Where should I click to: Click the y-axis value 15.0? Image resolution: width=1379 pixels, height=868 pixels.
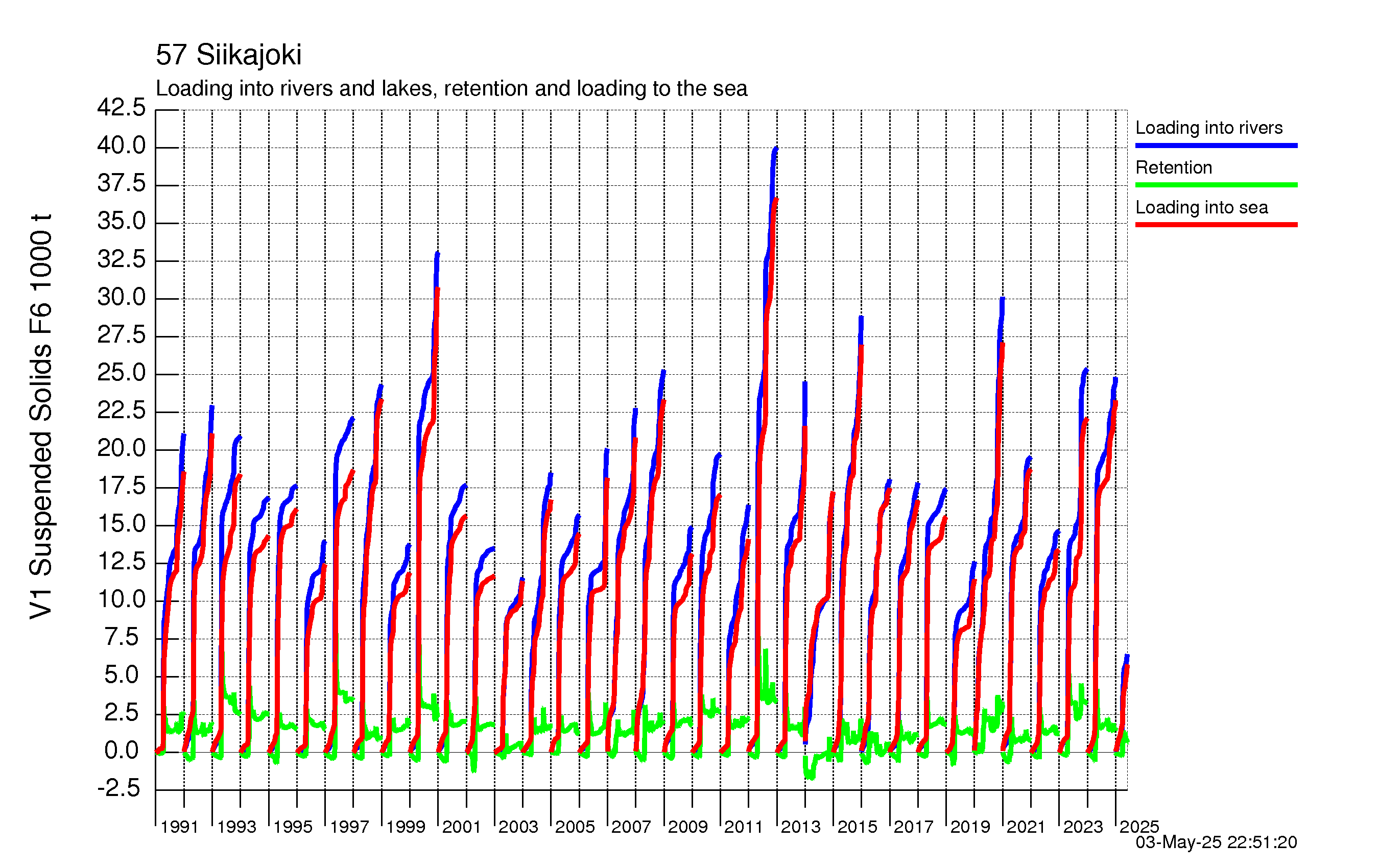coord(121,524)
